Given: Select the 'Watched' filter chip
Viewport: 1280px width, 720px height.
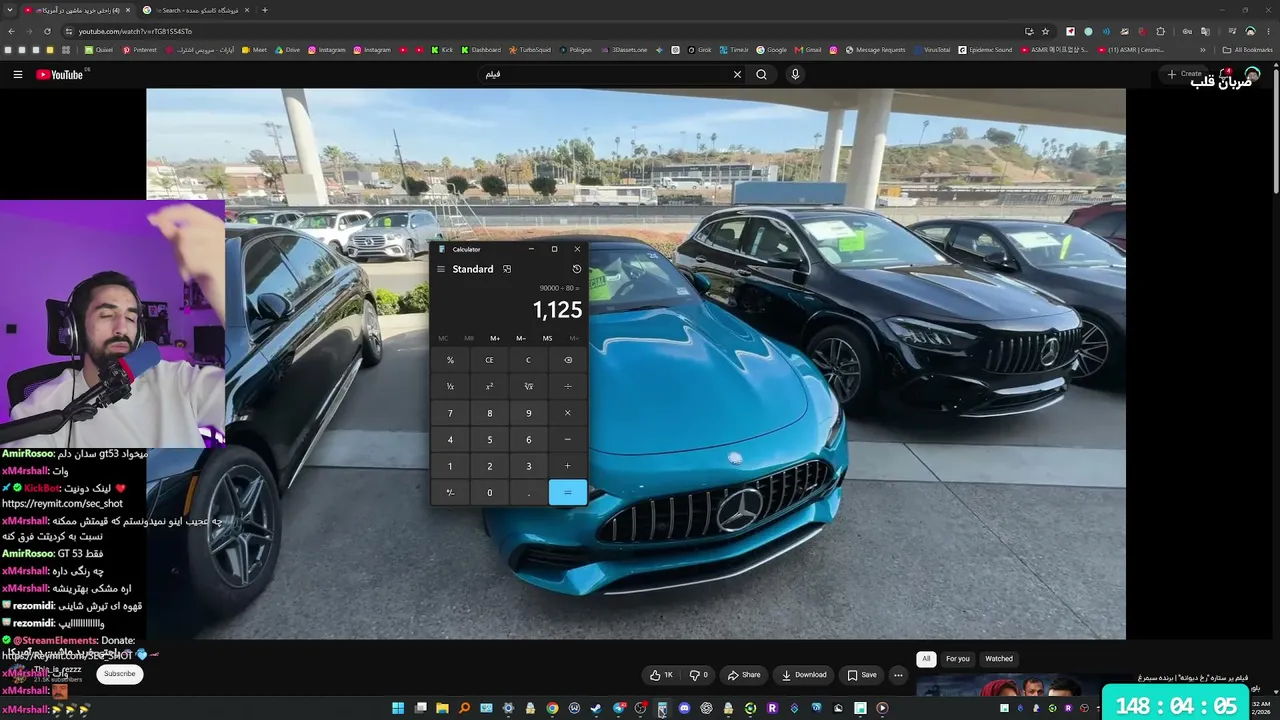Looking at the screenshot, I should tap(999, 659).
